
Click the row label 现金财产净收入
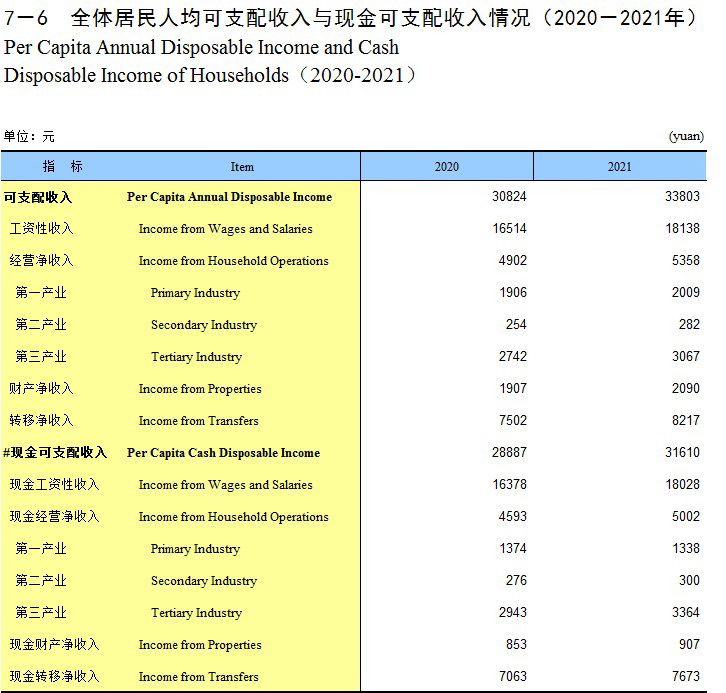coord(54,644)
